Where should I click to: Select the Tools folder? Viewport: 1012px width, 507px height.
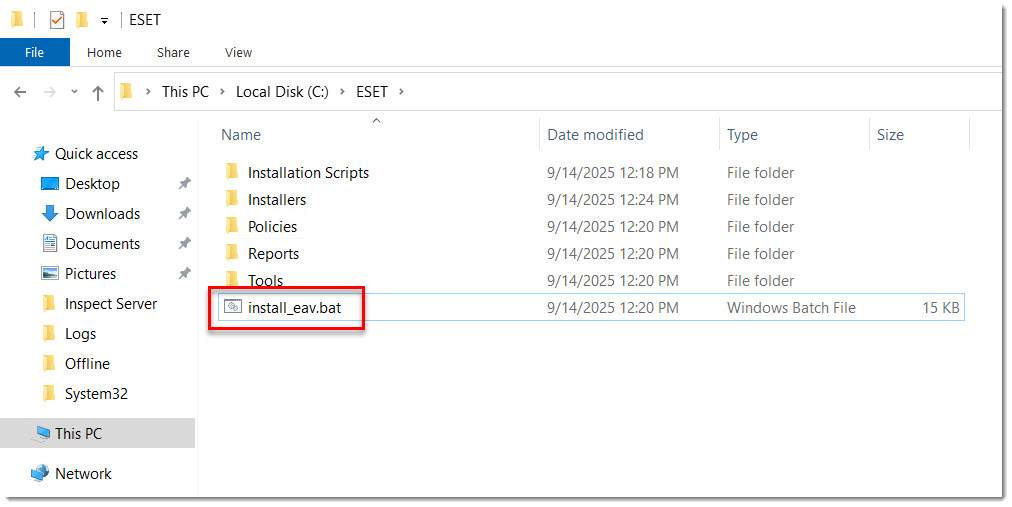coord(265,281)
